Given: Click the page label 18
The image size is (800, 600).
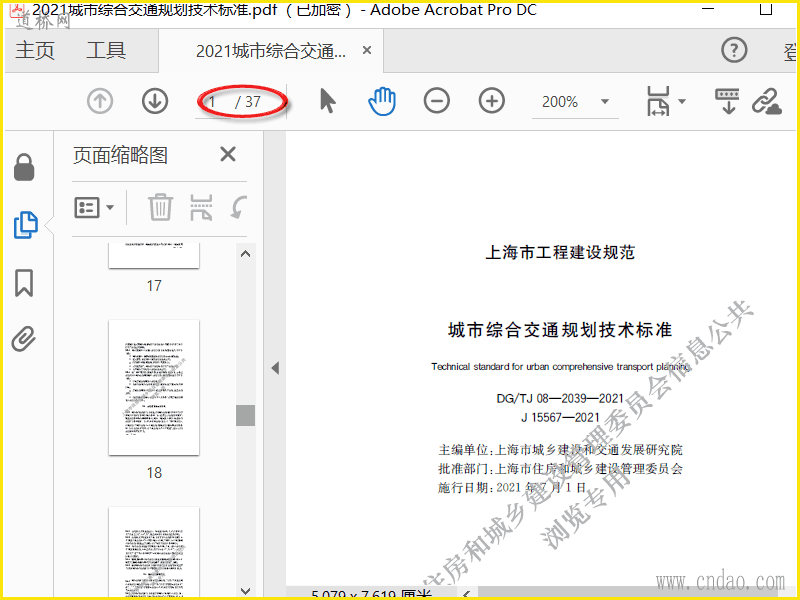Looking at the screenshot, I should click(154, 473).
